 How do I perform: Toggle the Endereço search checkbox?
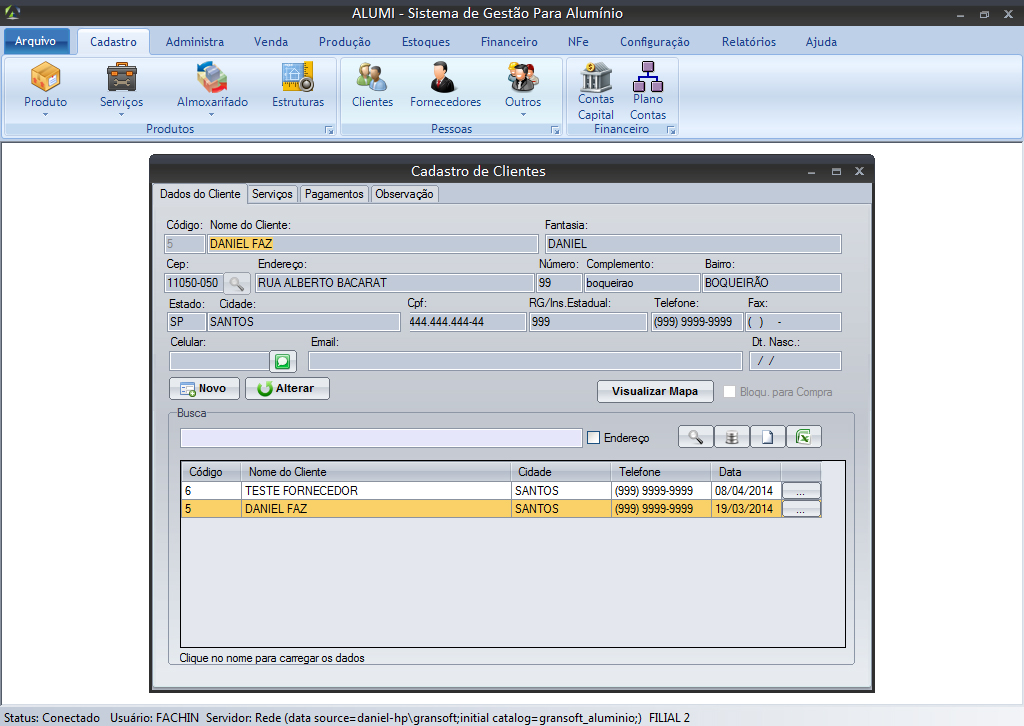[x=593, y=437]
